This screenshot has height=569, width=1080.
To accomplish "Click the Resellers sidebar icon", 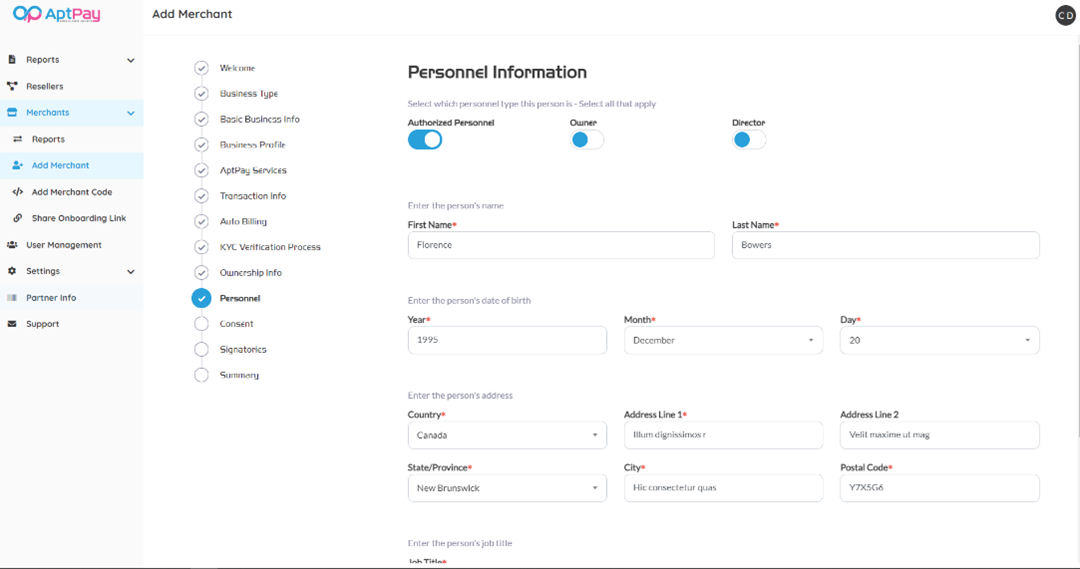I will (x=12, y=86).
